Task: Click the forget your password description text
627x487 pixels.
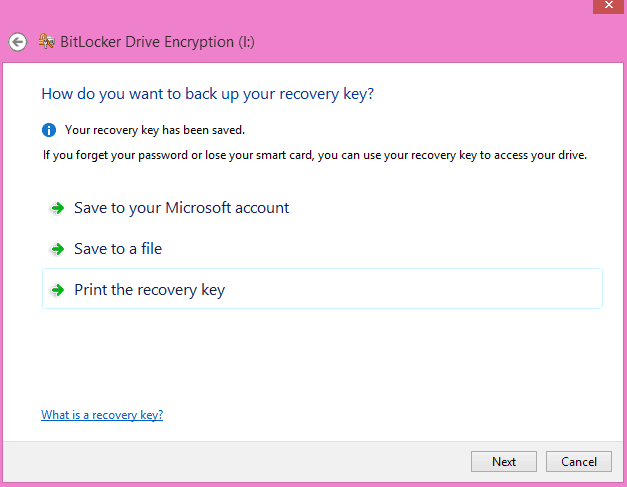Action: click(x=315, y=155)
